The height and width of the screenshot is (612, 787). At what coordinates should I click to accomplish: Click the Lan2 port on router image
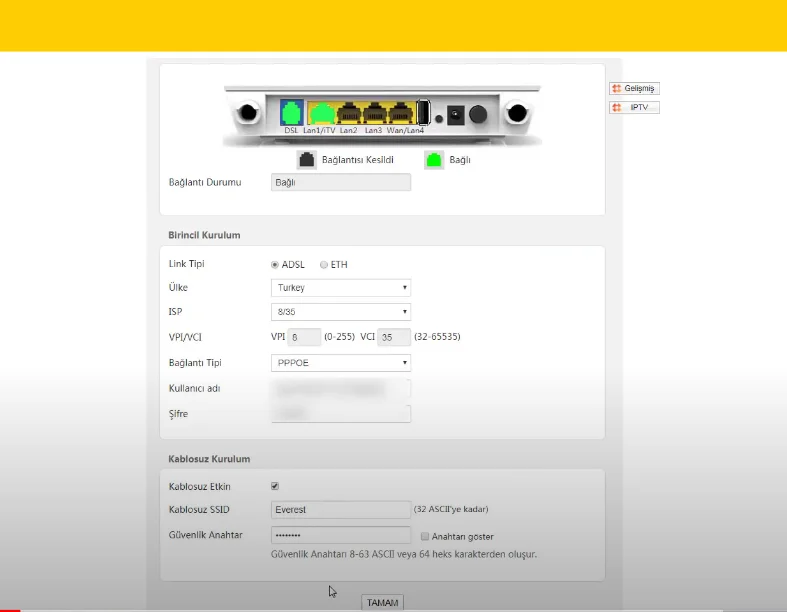coord(348,113)
